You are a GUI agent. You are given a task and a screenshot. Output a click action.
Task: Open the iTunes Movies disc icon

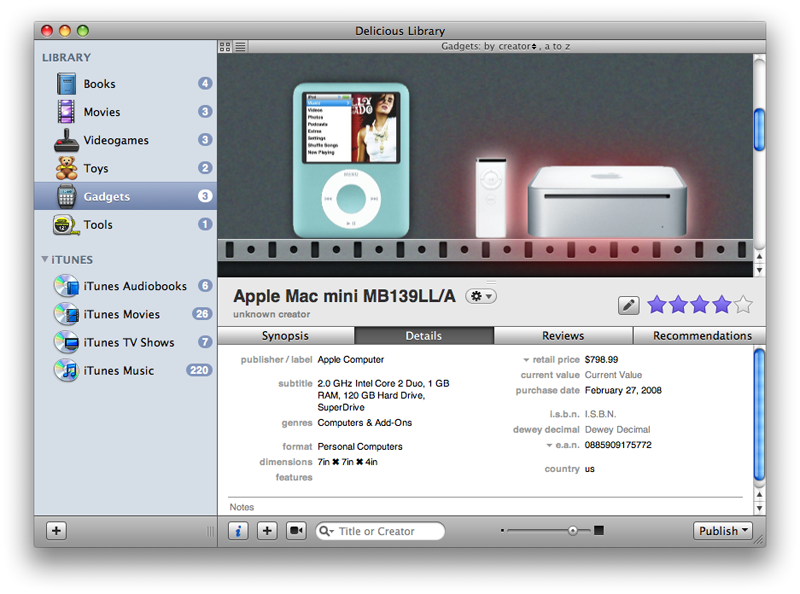66,314
